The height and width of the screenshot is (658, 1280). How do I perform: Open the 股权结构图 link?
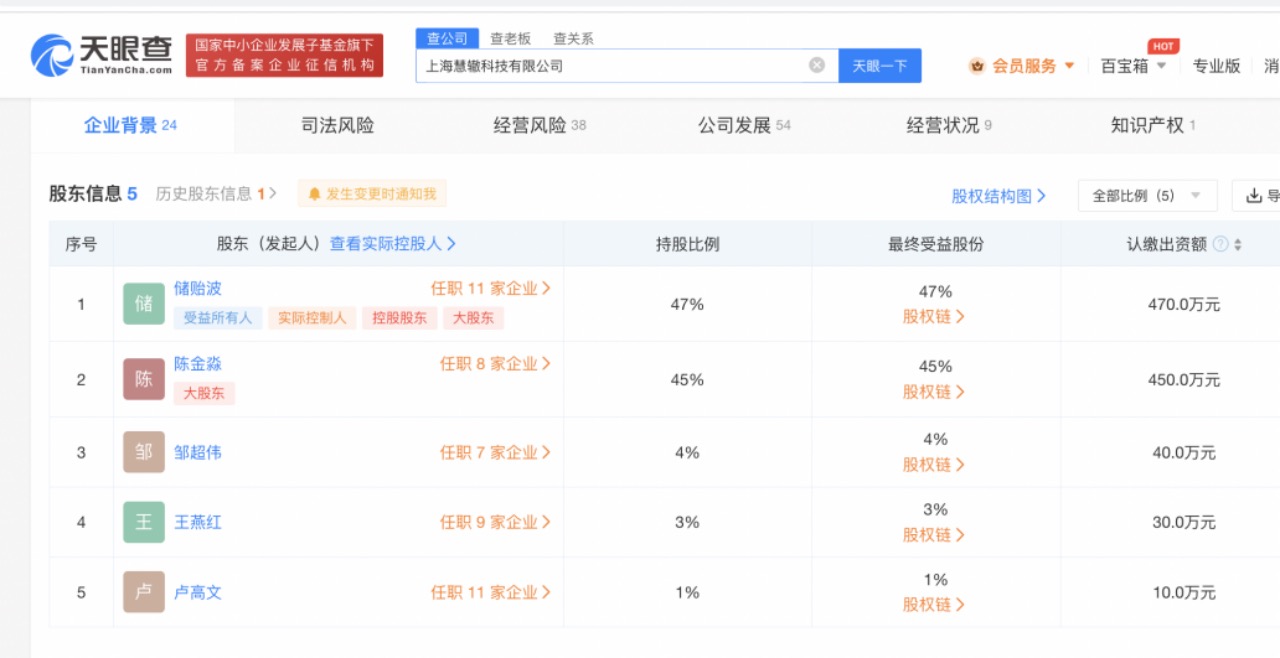click(x=998, y=196)
